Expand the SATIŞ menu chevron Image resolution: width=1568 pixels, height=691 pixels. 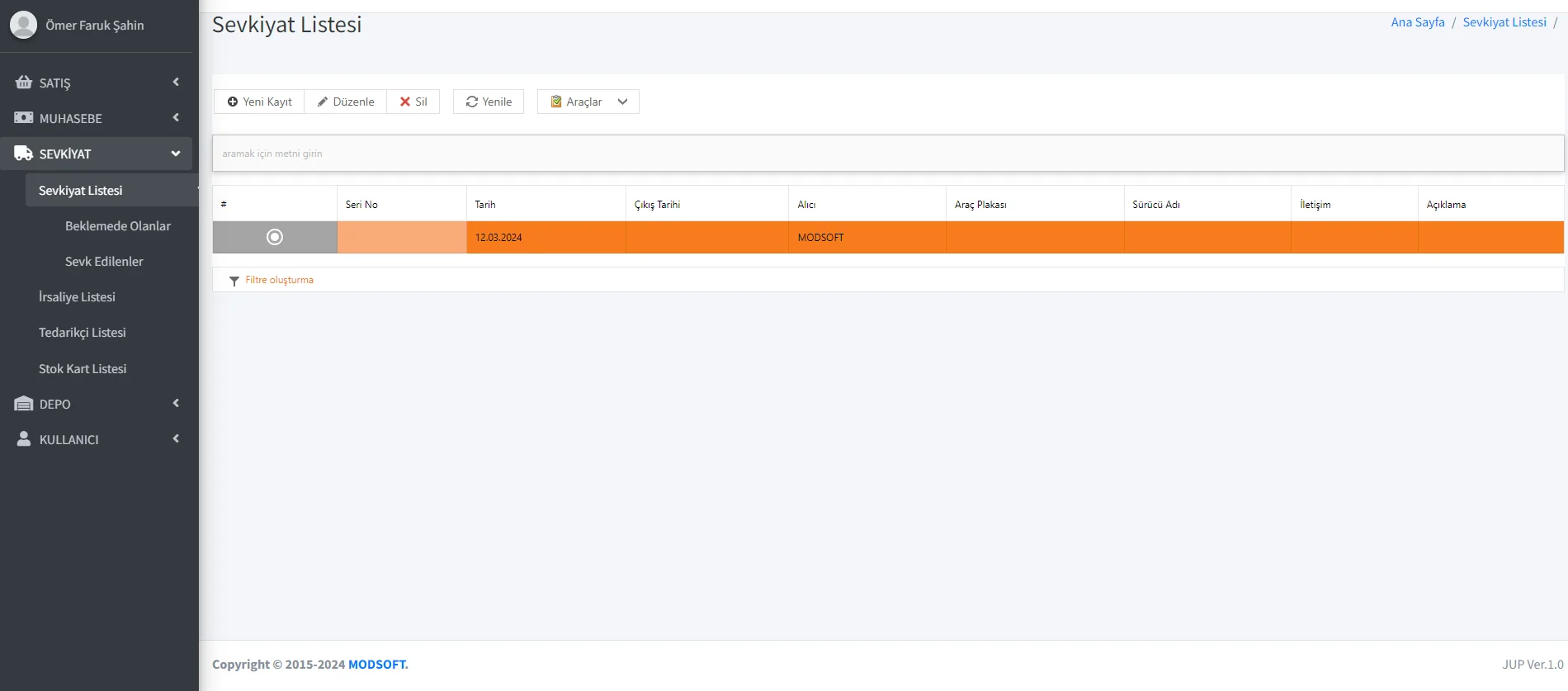tap(176, 82)
